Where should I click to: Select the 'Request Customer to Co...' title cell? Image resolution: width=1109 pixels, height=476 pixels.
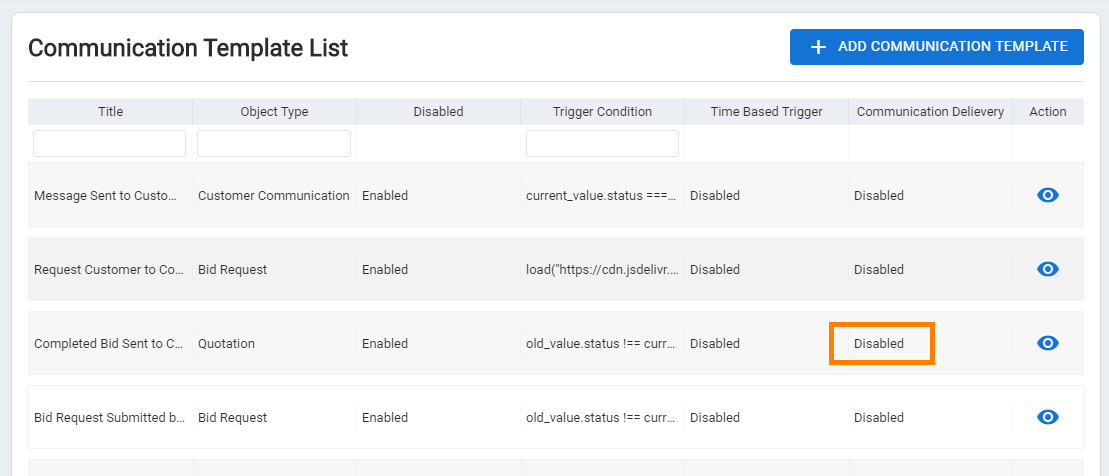click(110, 269)
